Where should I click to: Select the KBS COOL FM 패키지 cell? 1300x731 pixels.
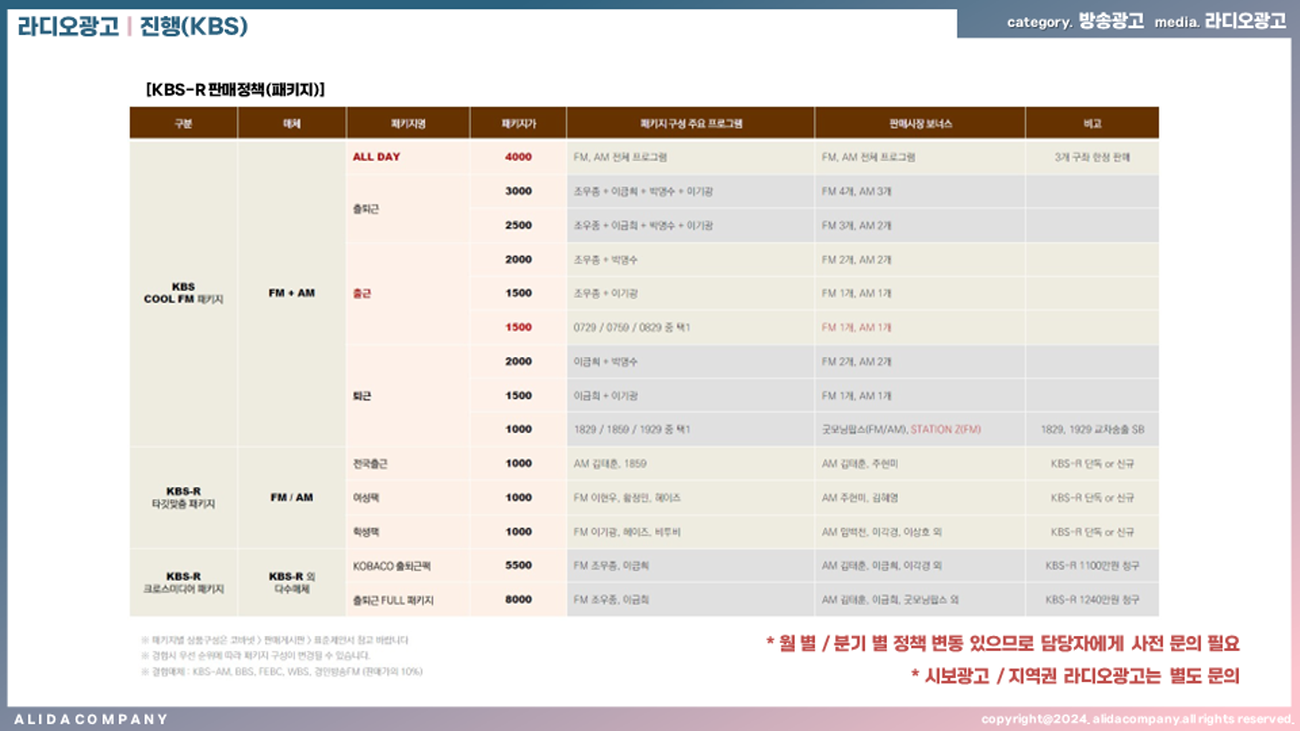pyautogui.click(x=183, y=293)
